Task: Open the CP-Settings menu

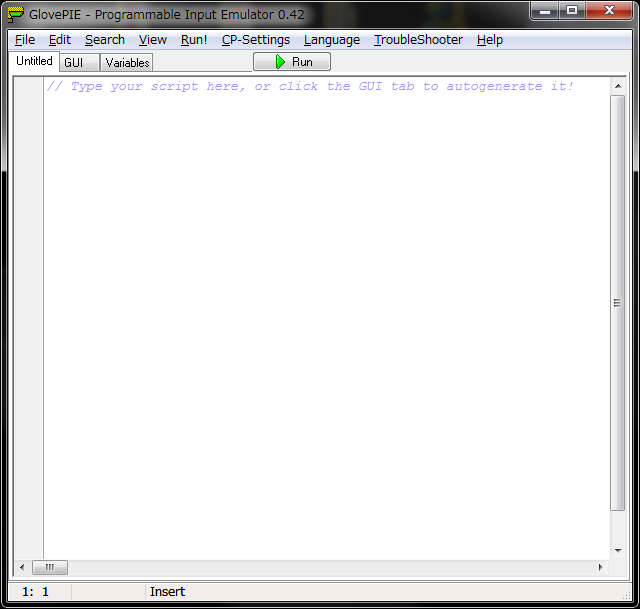Action: click(256, 40)
